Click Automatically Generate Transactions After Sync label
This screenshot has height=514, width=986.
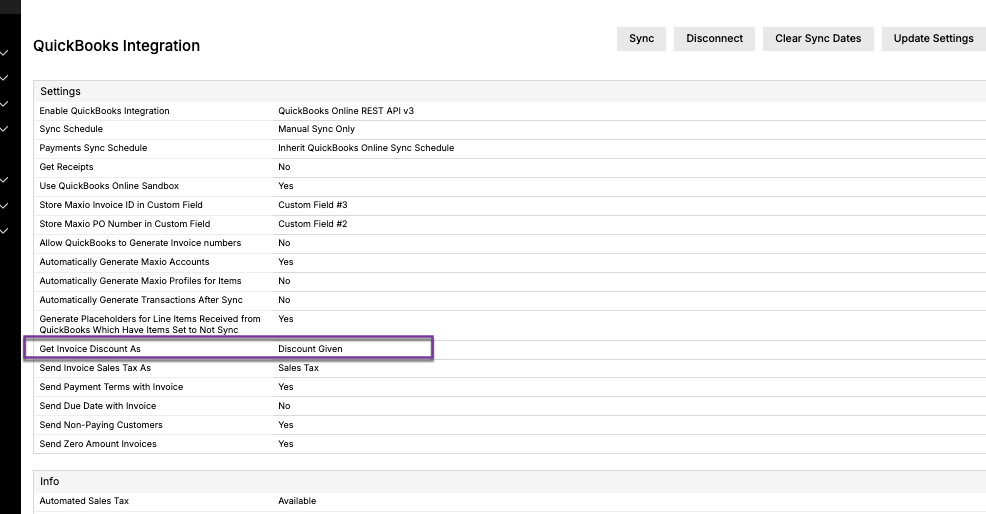tap(141, 299)
